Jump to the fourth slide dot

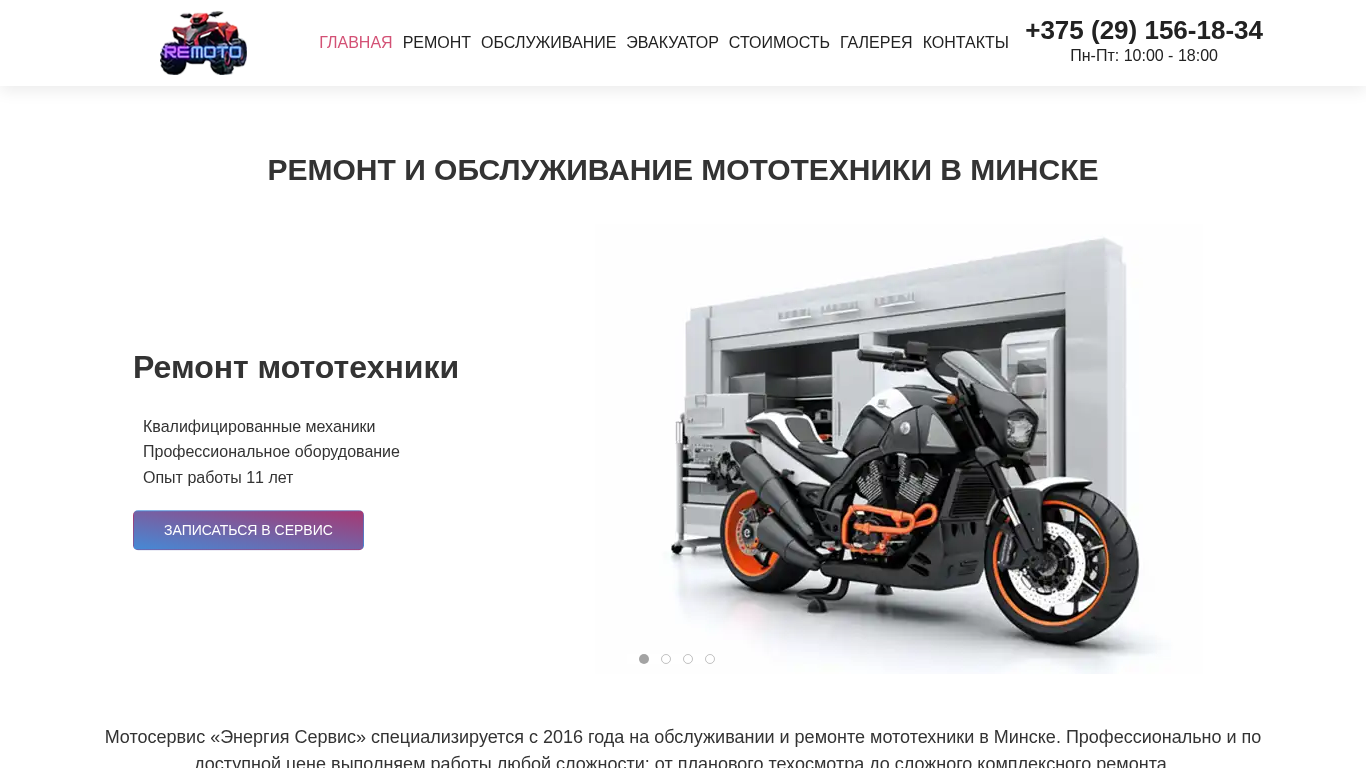(x=710, y=659)
